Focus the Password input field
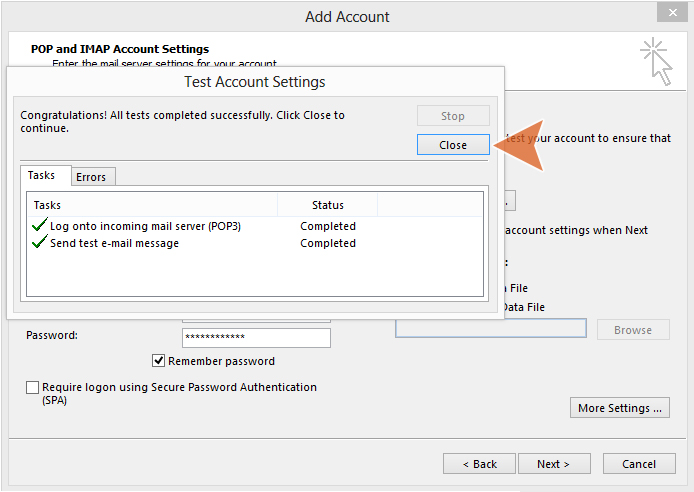 coord(256,337)
